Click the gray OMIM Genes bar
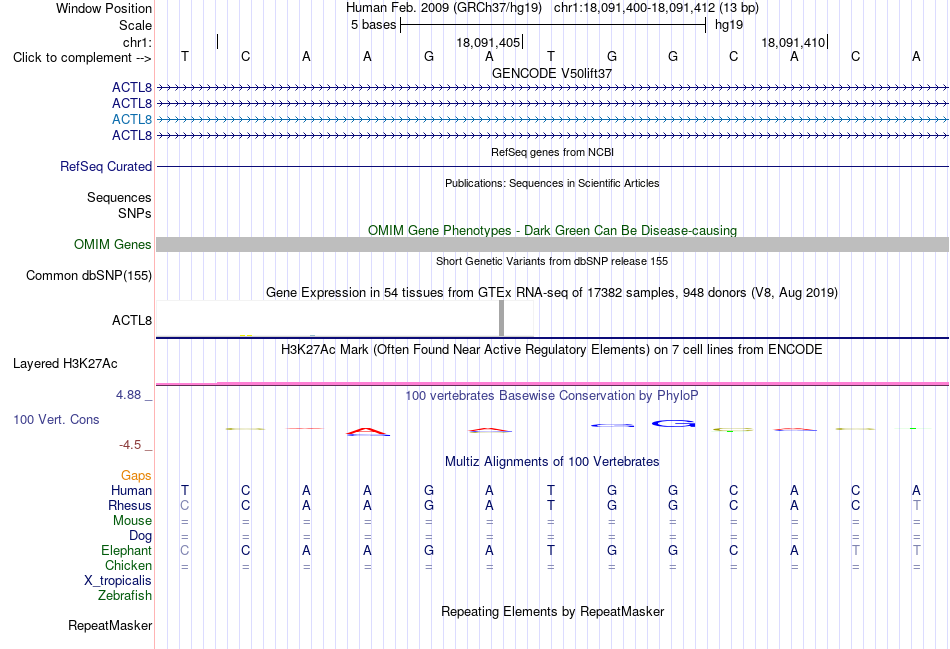This screenshot has height=649, width=950. pos(552,244)
